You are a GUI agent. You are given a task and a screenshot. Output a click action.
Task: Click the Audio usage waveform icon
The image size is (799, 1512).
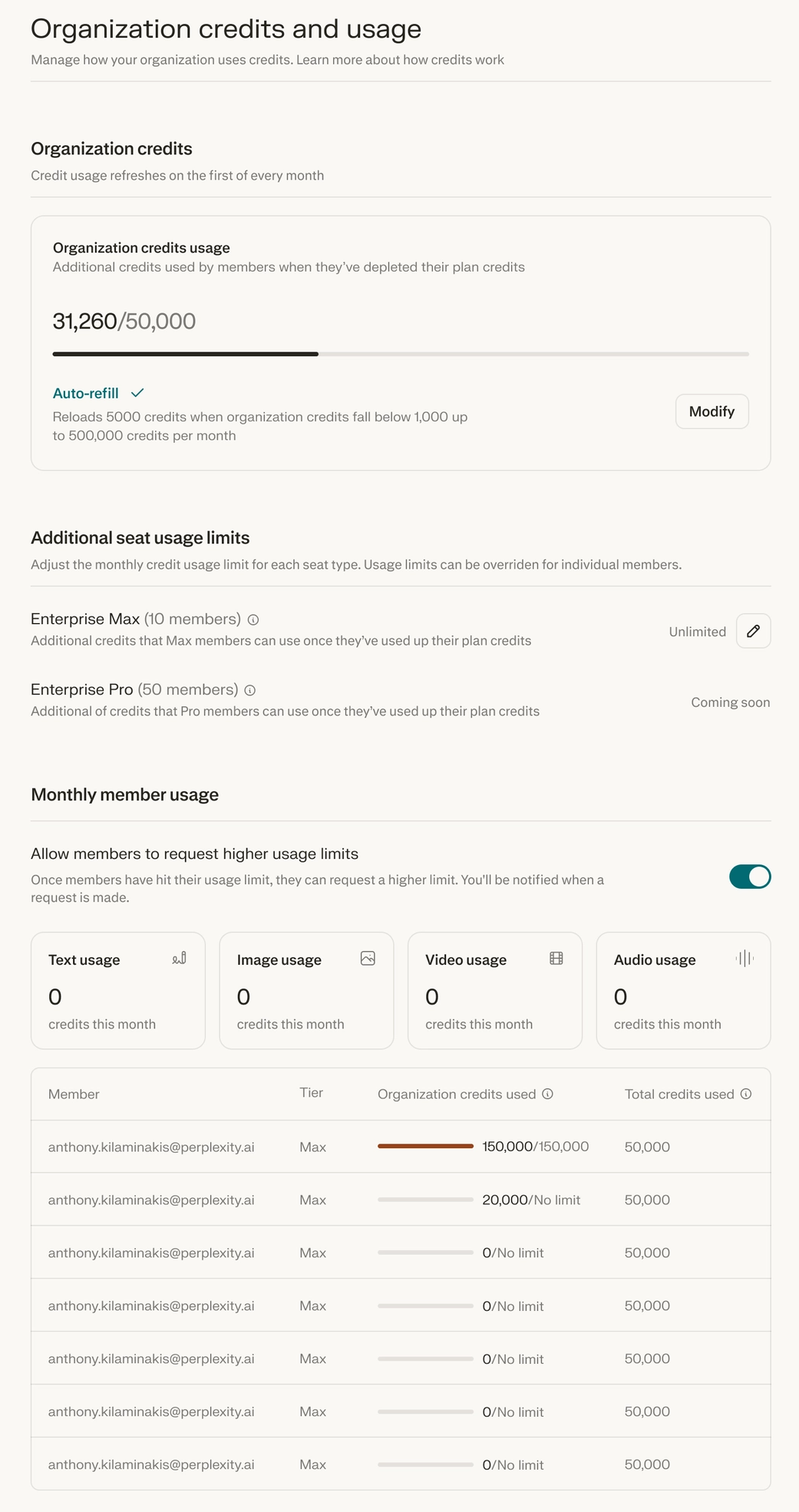coord(745,958)
